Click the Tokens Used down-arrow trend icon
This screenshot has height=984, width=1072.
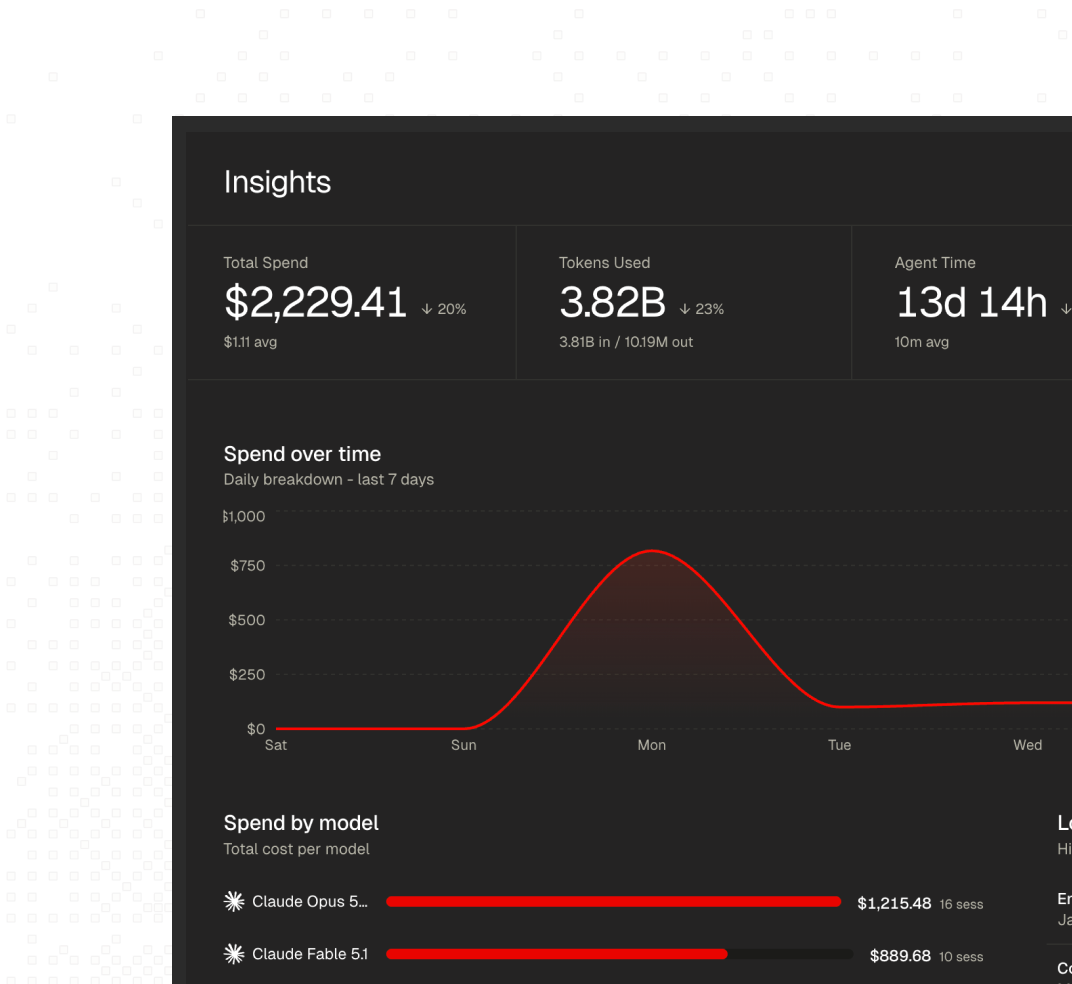(x=684, y=309)
